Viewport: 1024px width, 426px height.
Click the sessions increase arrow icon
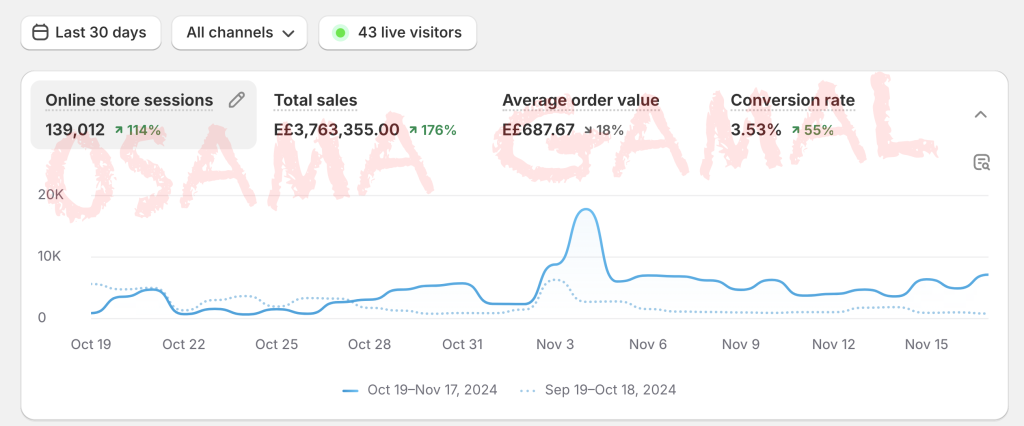(x=119, y=130)
